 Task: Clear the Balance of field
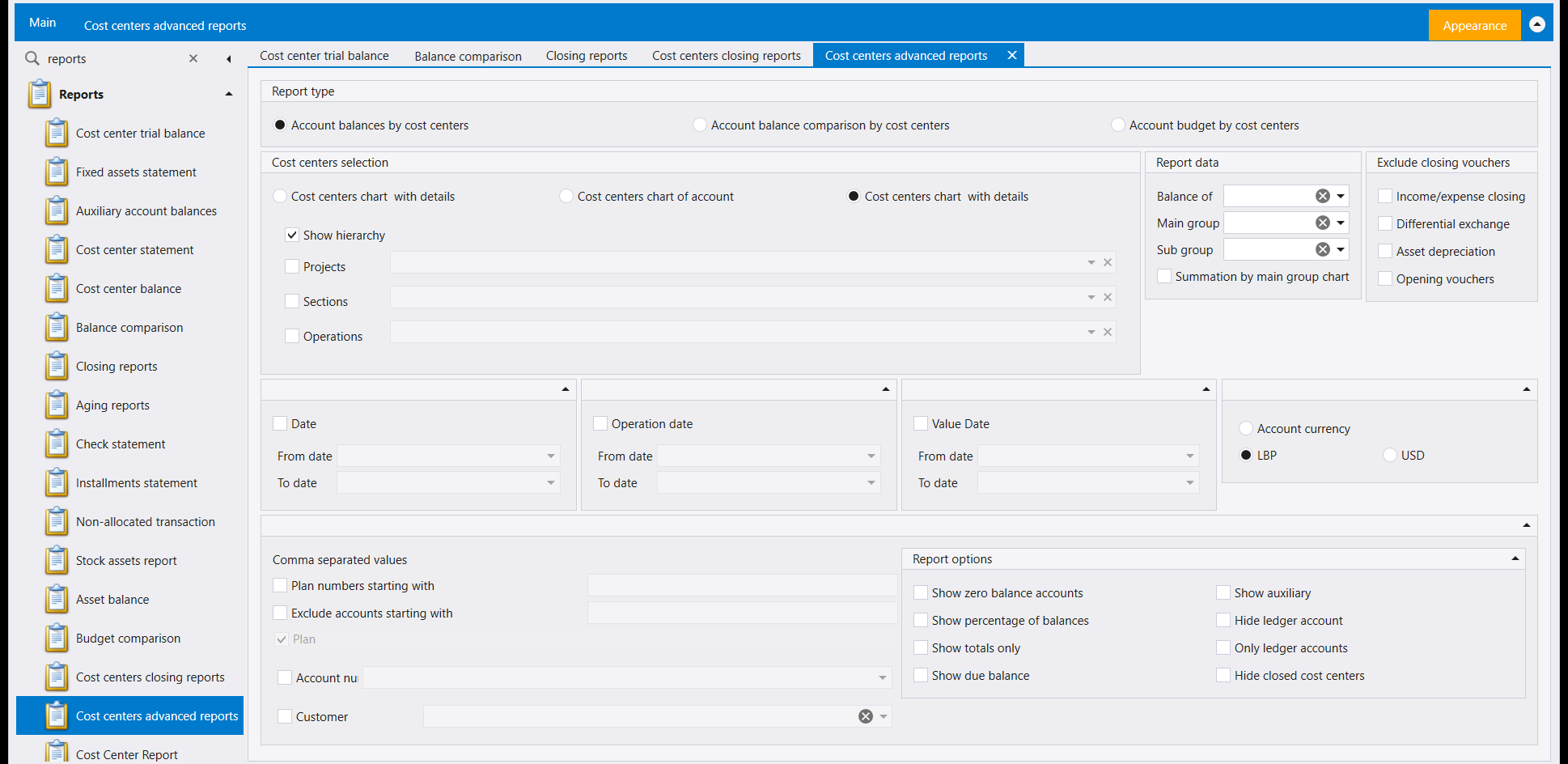(x=1323, y=196)
